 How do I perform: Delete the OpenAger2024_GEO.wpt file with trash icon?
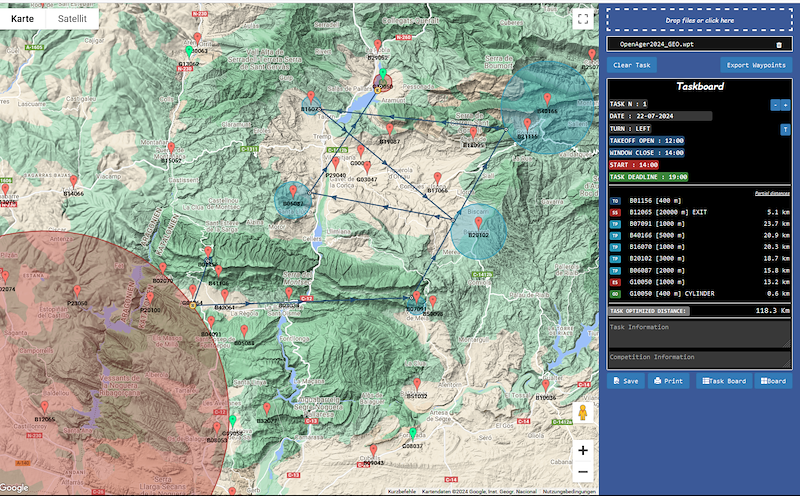tap(779, 45)
